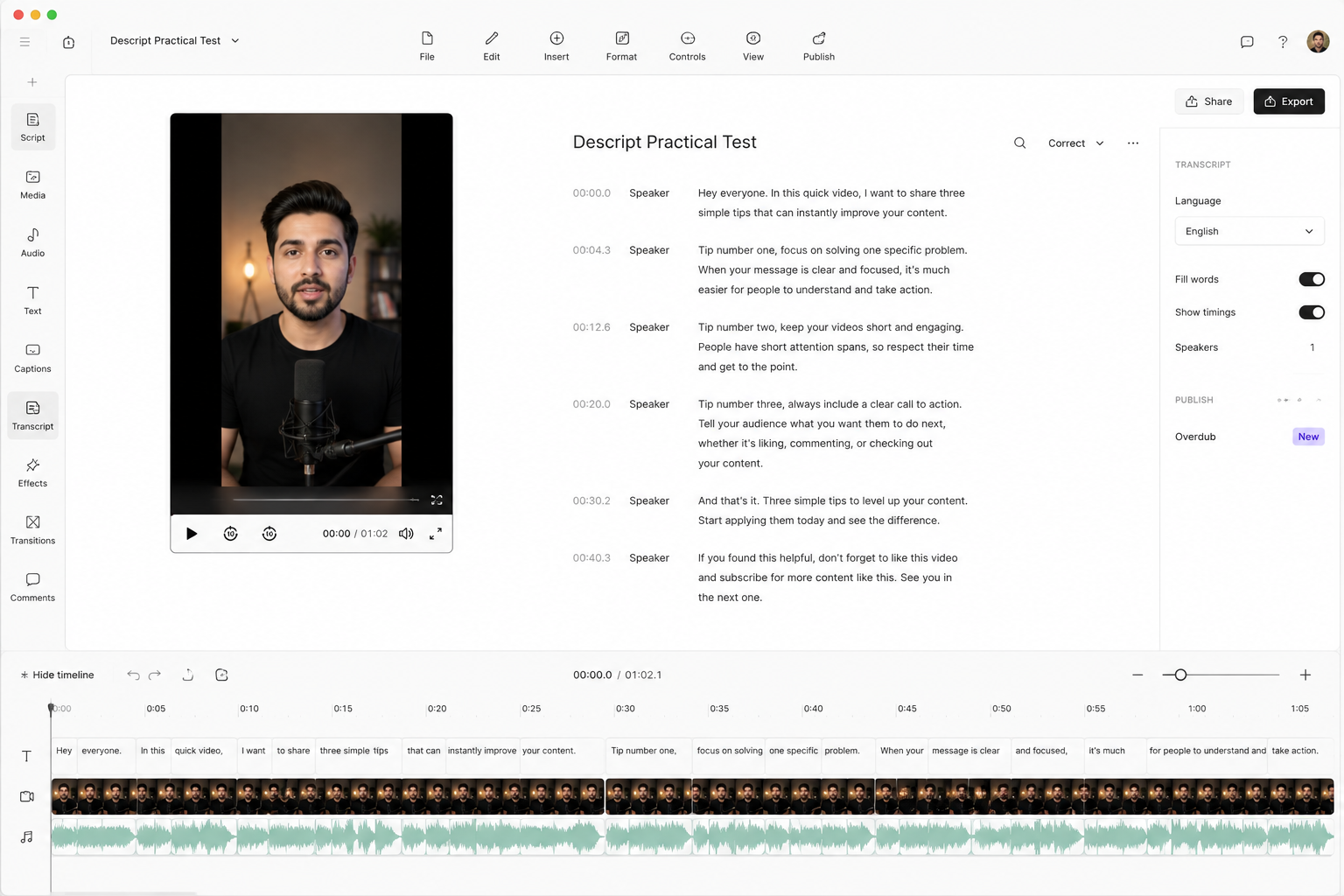The height and width of the screenshot is (896, 1344).
Task: Open the Format menu
Action: [622, 46]
